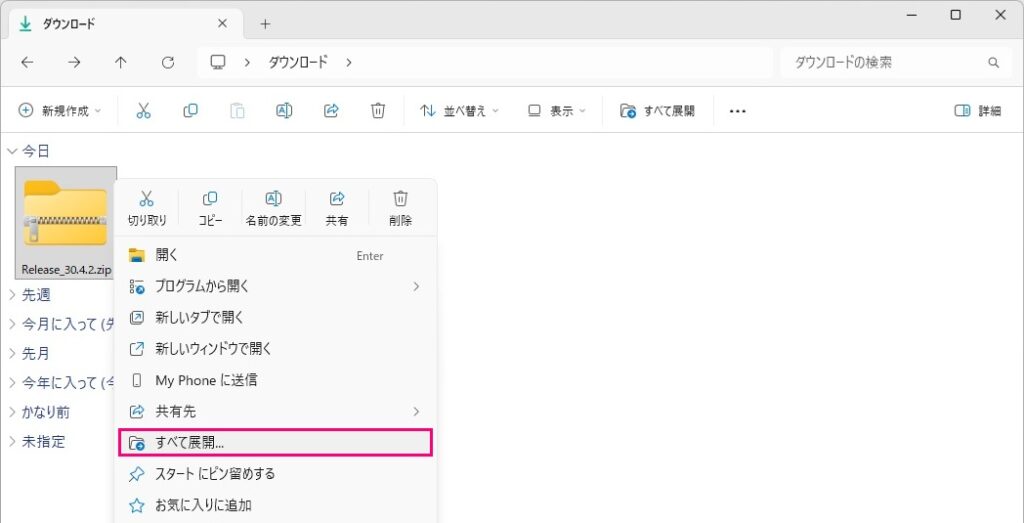Collapse the 今日 group

tap(12, 151)
